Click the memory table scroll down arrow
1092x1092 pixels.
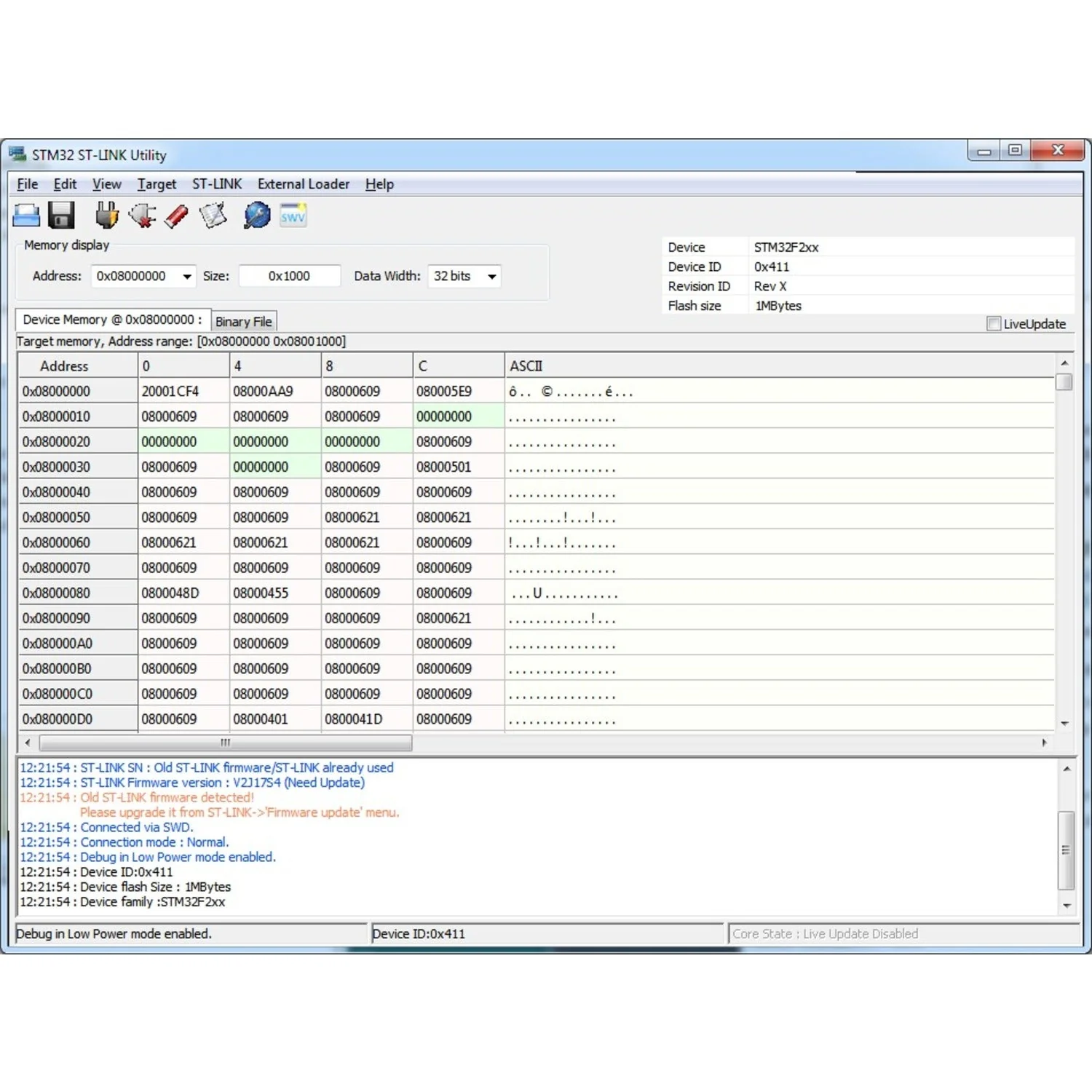[x=1064, y=723]
